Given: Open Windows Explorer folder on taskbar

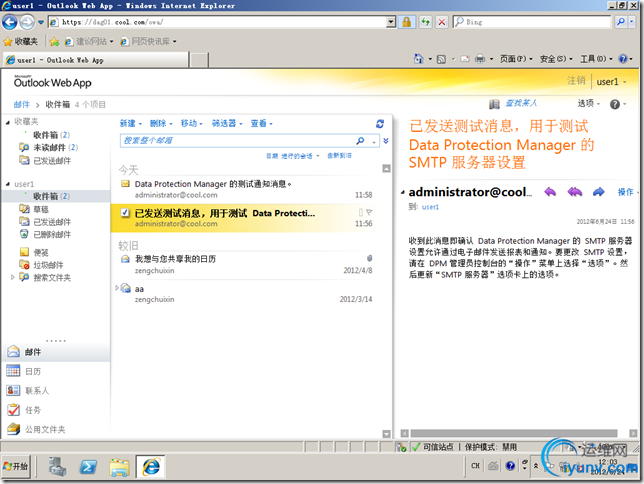Looking at the screenshot, I should pyautogui.click(x=119, y=467).
